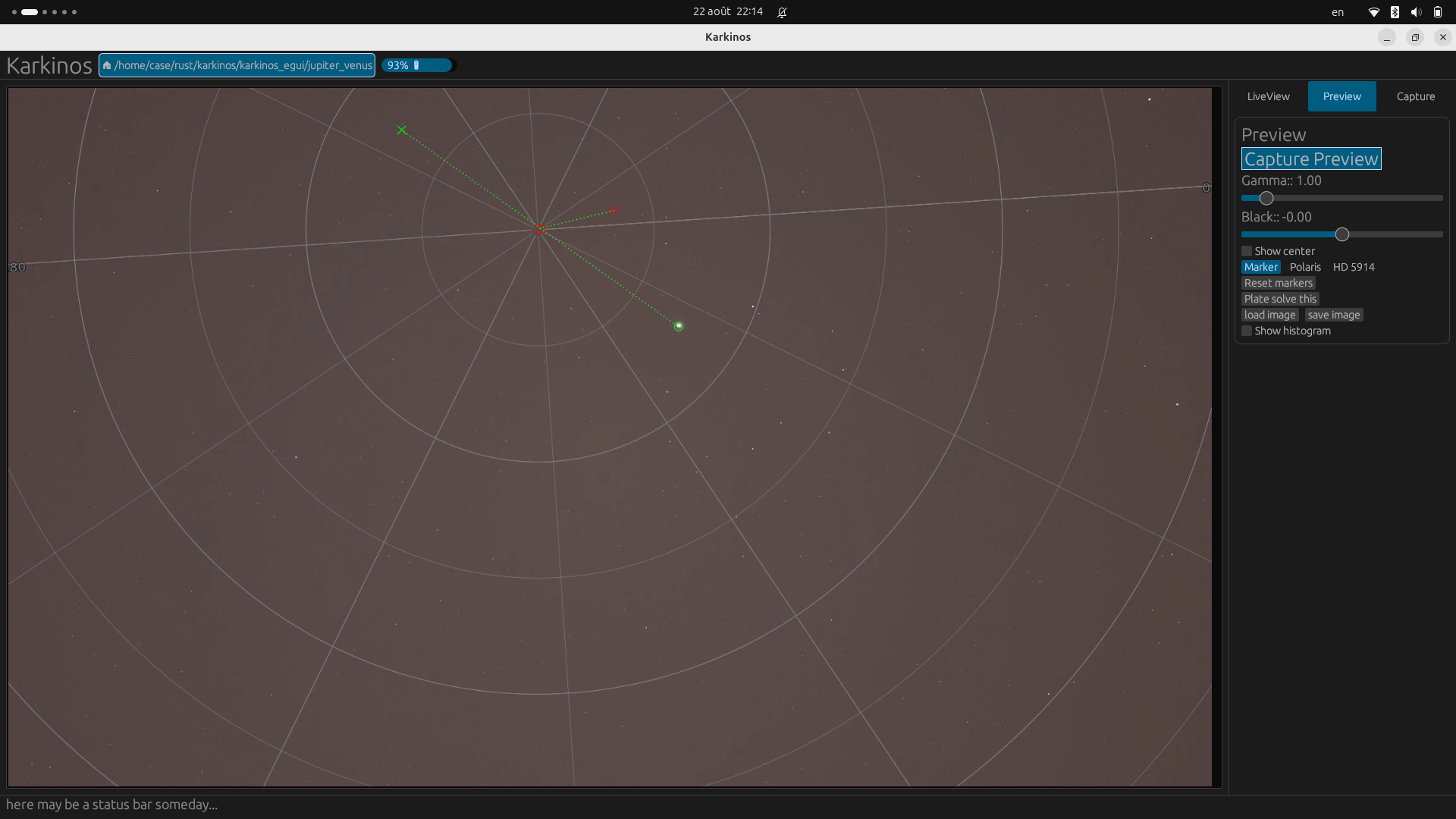Click the workspace indicator dots
The image size is (1456, 819).
(44, 12)
